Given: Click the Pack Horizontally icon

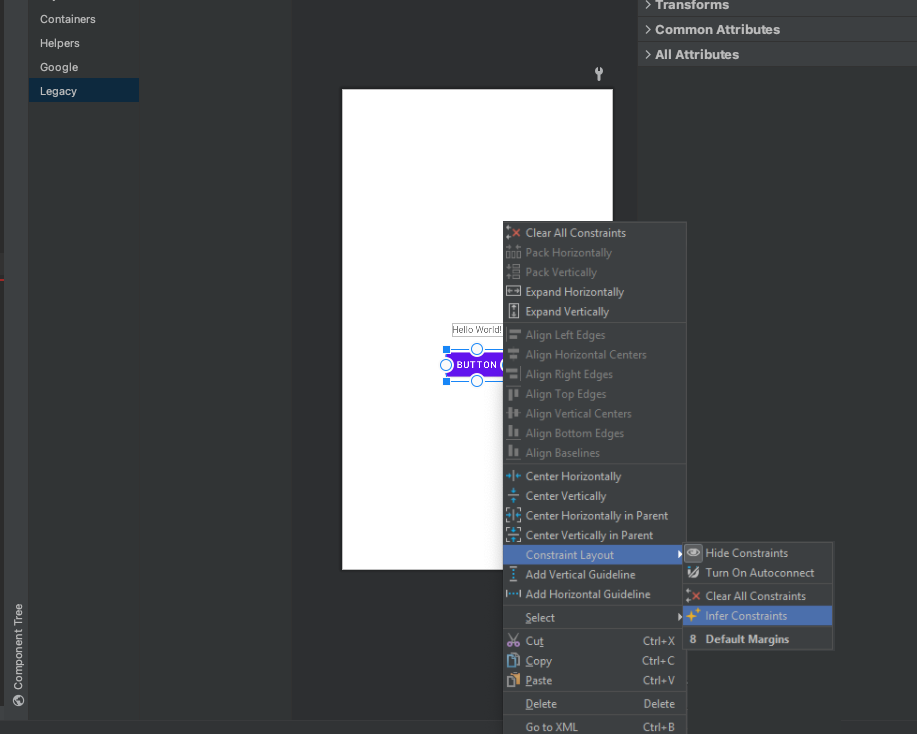Looking at the screenshot, I should point(513,252).
